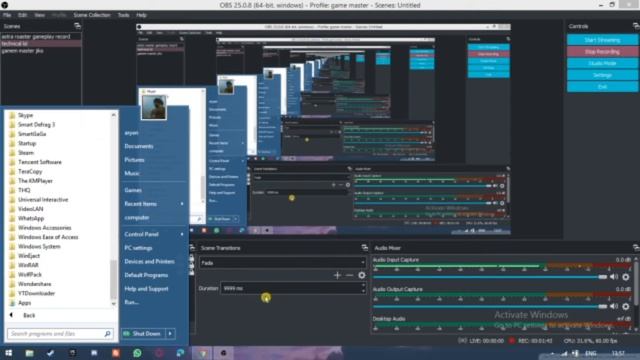Open File Explorer from the taskbar
This screenshot has width=640, height=360.
coord(29,353)
